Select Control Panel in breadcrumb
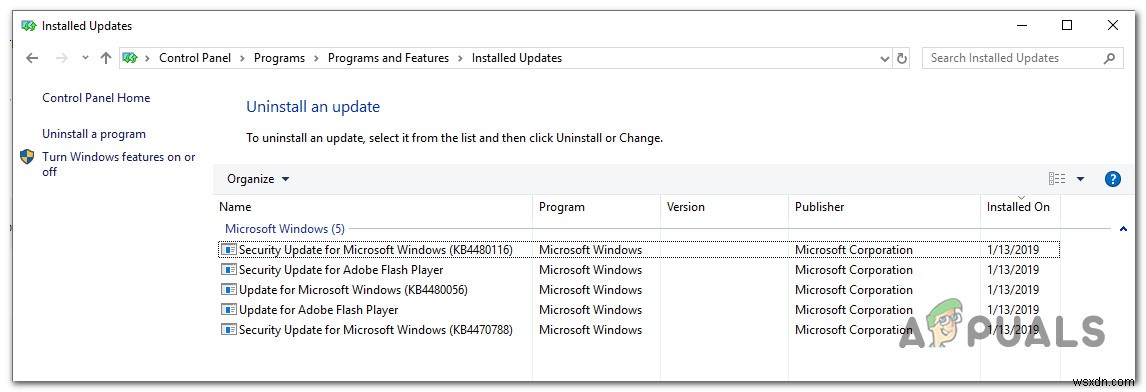This screenshot has height=392, width=1146. [x=194, y=58]
